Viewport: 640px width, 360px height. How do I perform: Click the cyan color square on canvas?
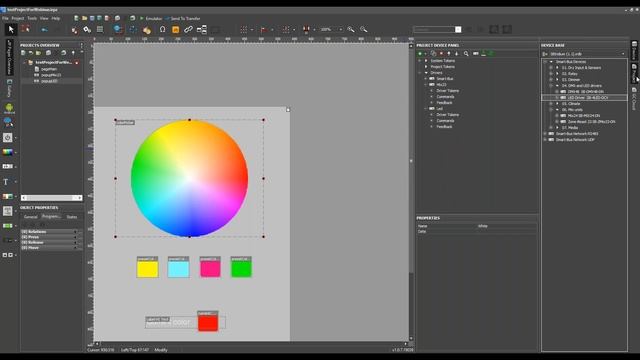(x=179, y=268)
